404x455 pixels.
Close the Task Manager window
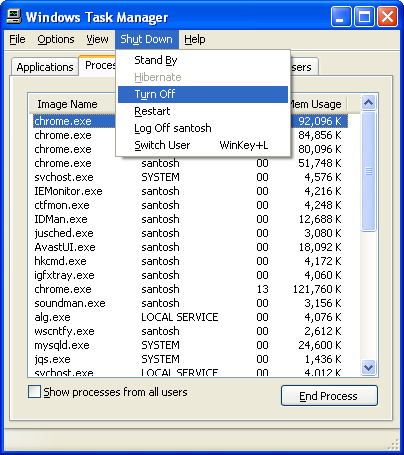point(387,17)
